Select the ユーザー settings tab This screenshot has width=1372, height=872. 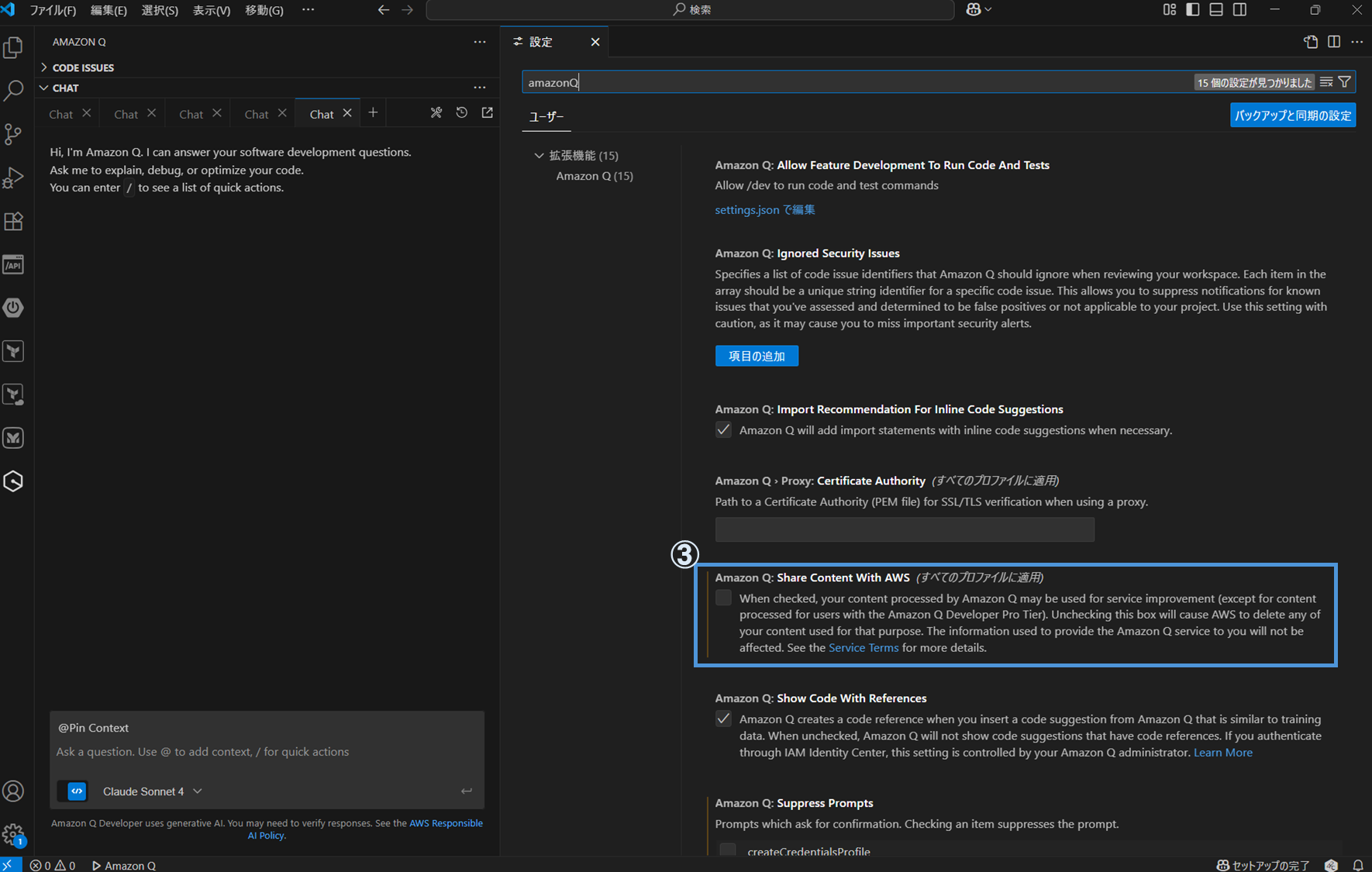tap(546, 116)
